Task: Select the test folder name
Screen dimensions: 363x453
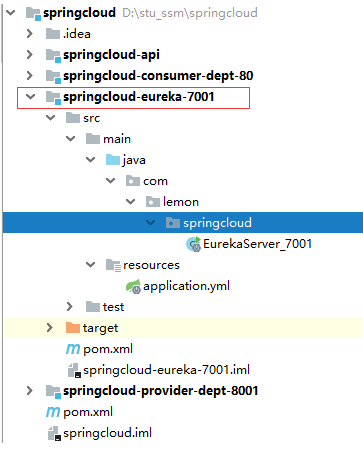Action: click(113, 307)
